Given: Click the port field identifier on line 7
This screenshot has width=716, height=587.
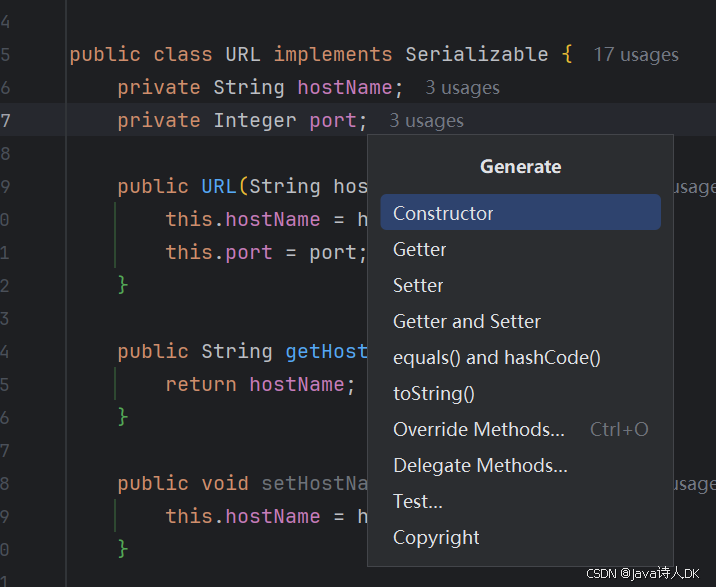Looking at the screenshot, I should tap(333, 121).
